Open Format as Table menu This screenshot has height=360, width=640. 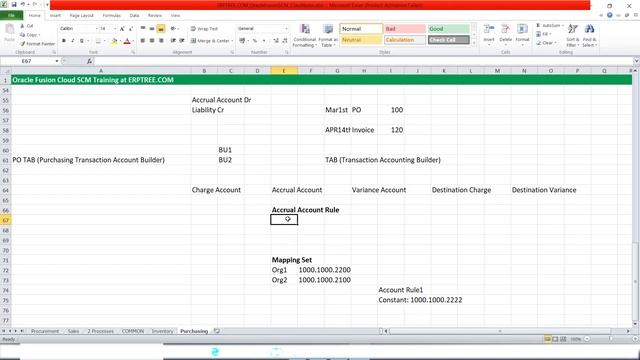pos(328,36)
